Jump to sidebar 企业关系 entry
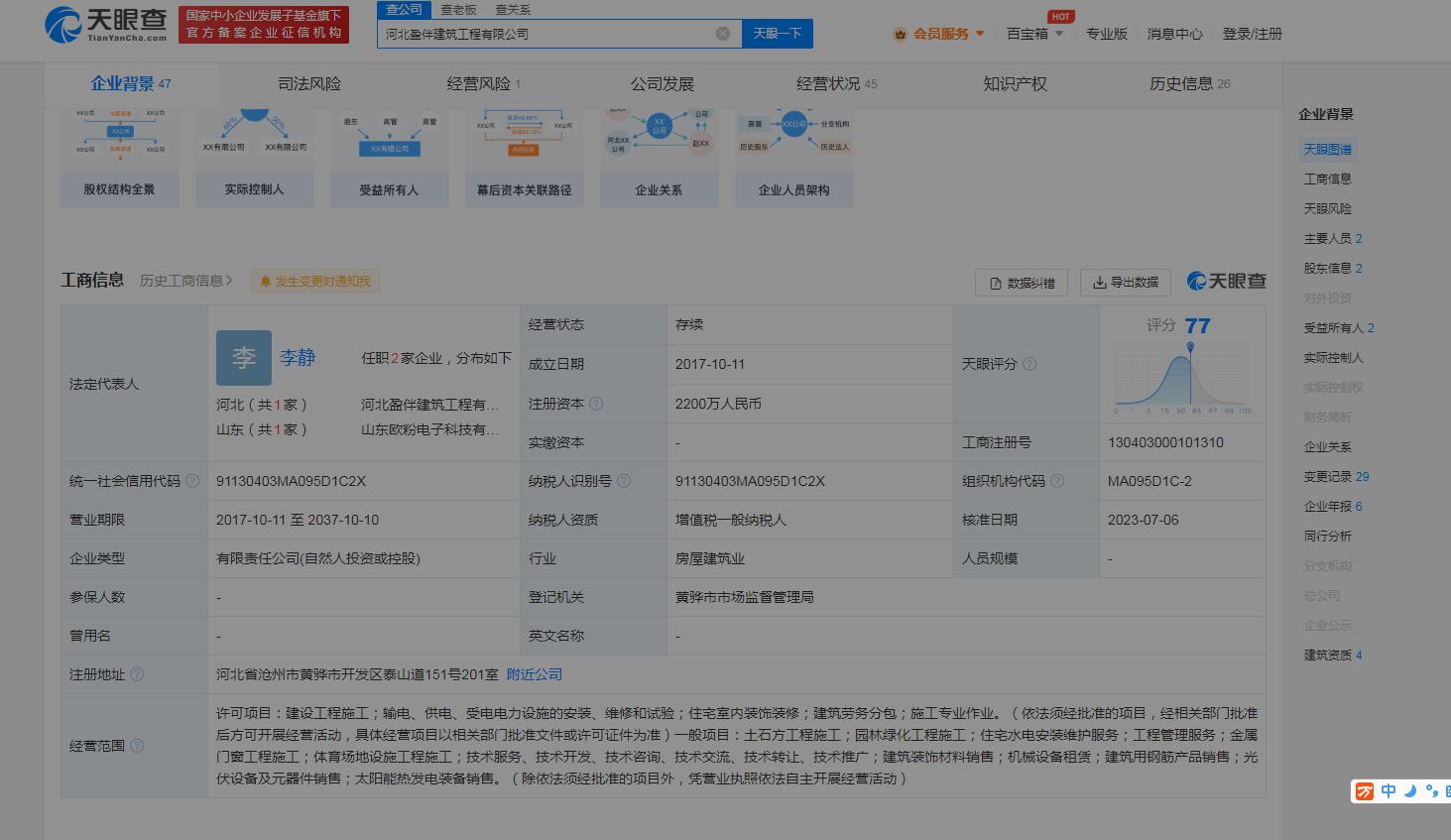 [x=1327, y=447]
